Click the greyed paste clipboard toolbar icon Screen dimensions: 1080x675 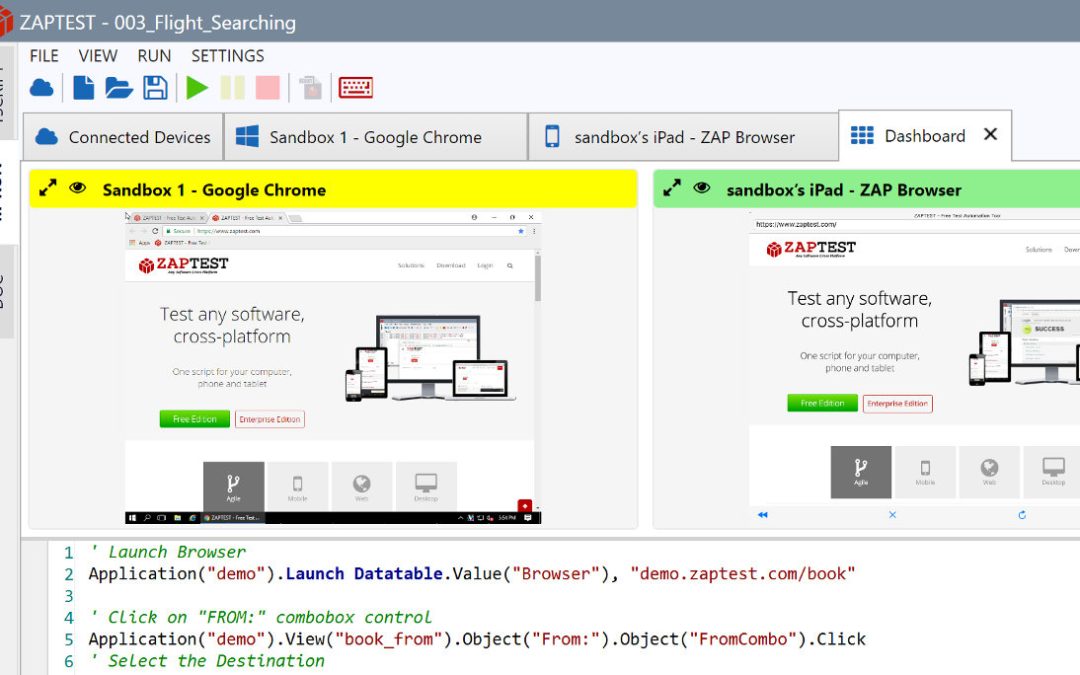pos(311,87)
